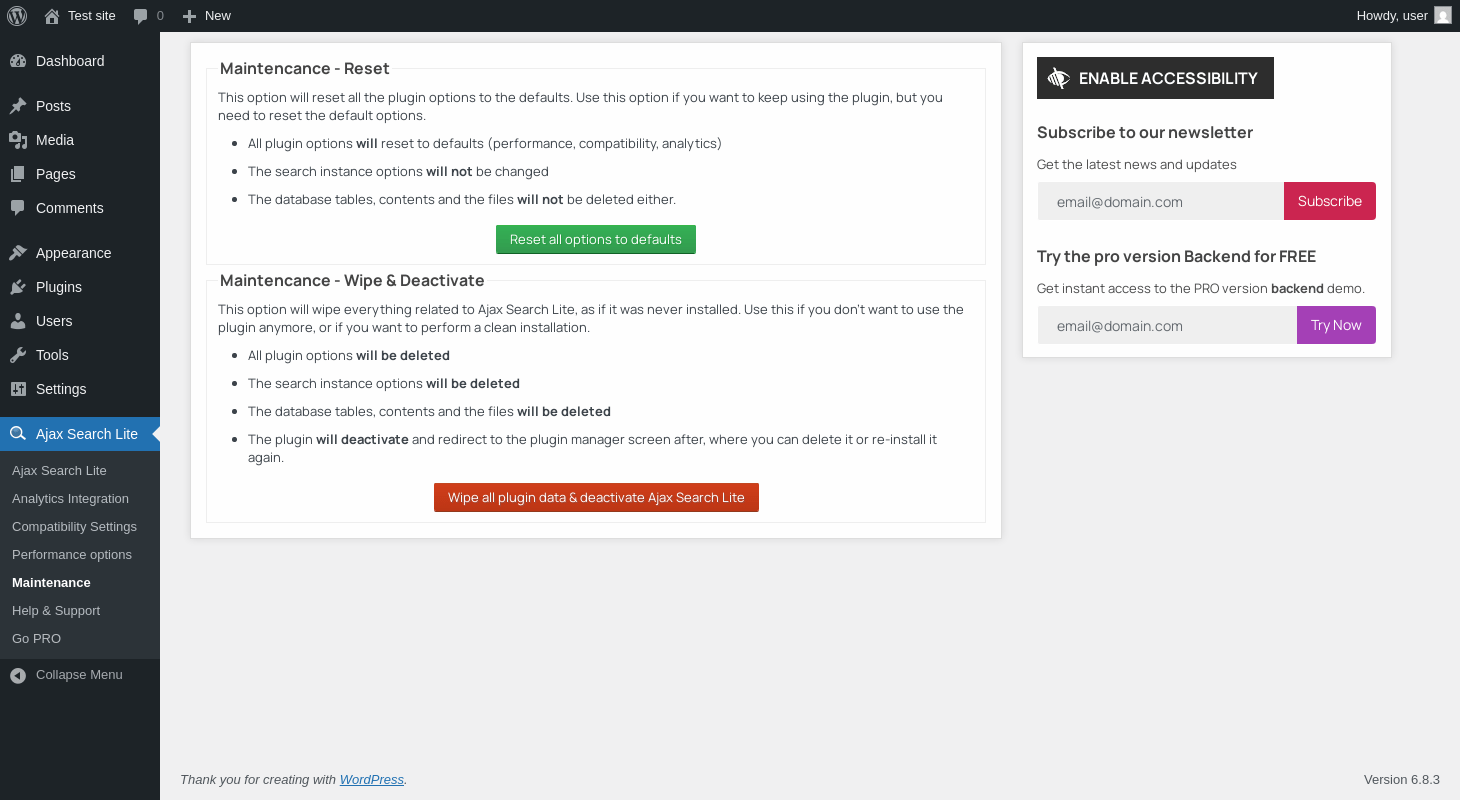Click the Plugins plug icon
This screenshot has width=1460, height=800.
(18, 287)
